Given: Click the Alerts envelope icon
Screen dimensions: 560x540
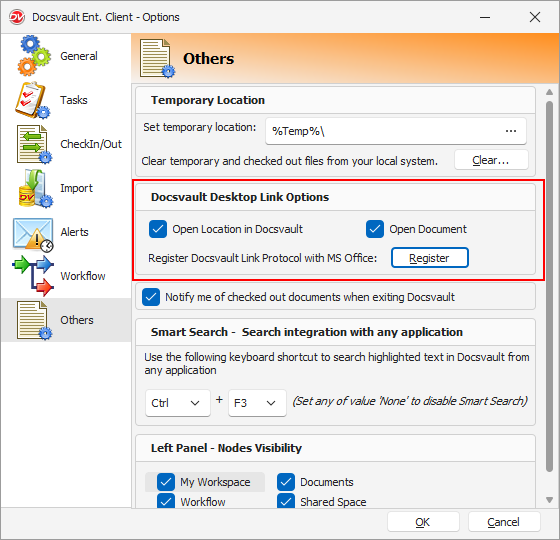Looking at the screenshot, I should click(33, 234).
